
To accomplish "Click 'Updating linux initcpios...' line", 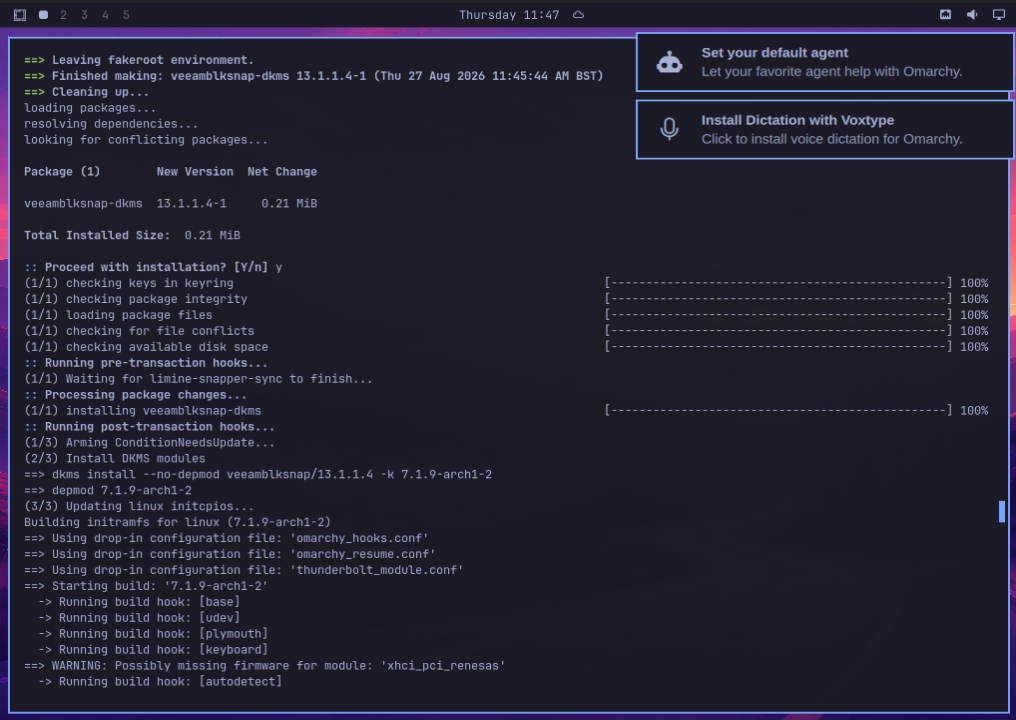I will pos(139,506).
